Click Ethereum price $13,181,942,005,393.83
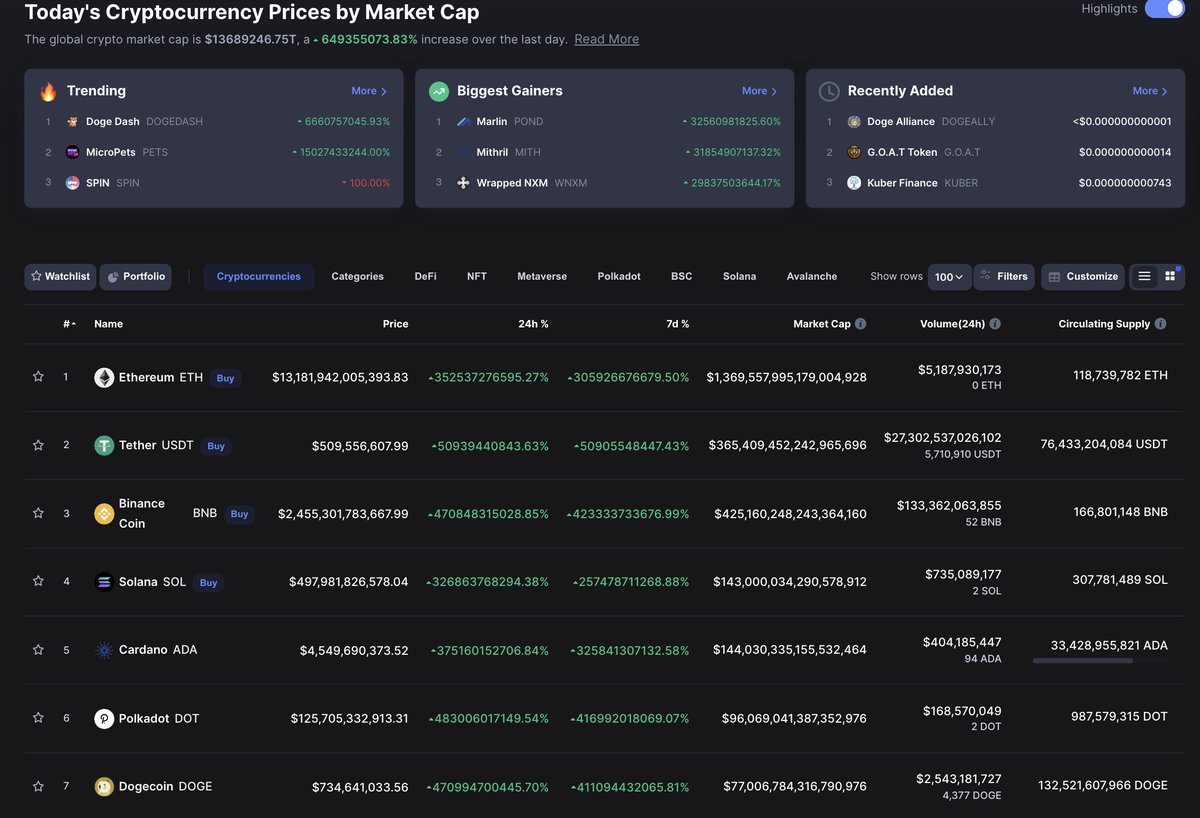 (340, 377)
